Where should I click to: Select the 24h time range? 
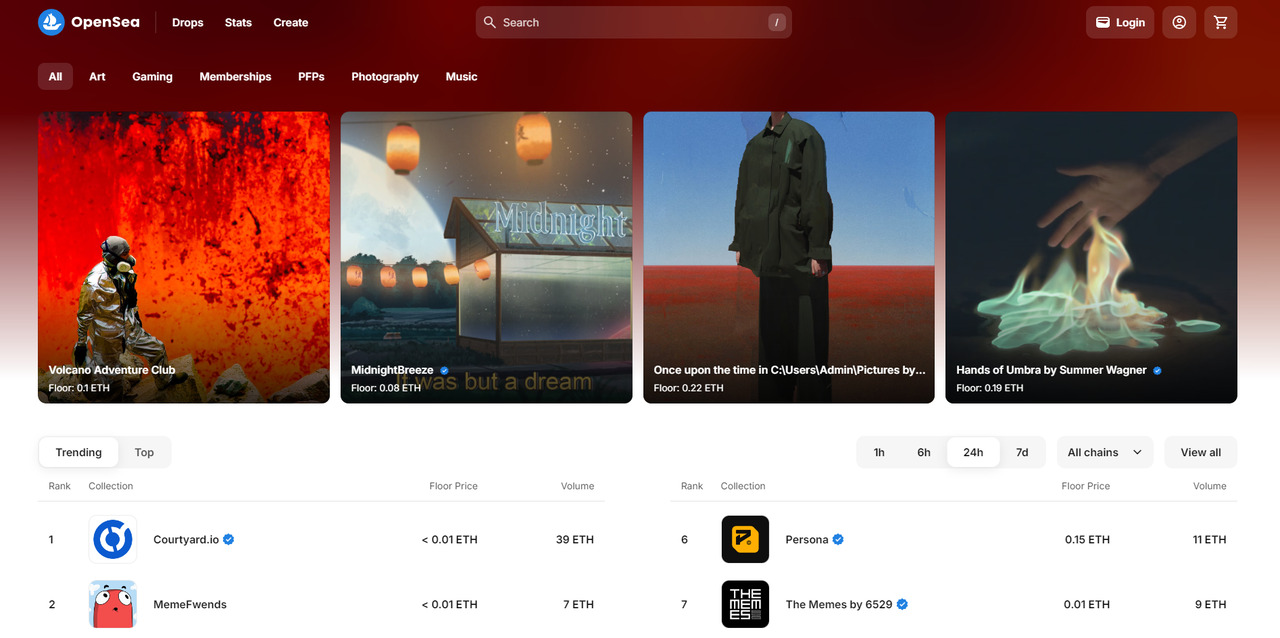click(x=973, y=452)
